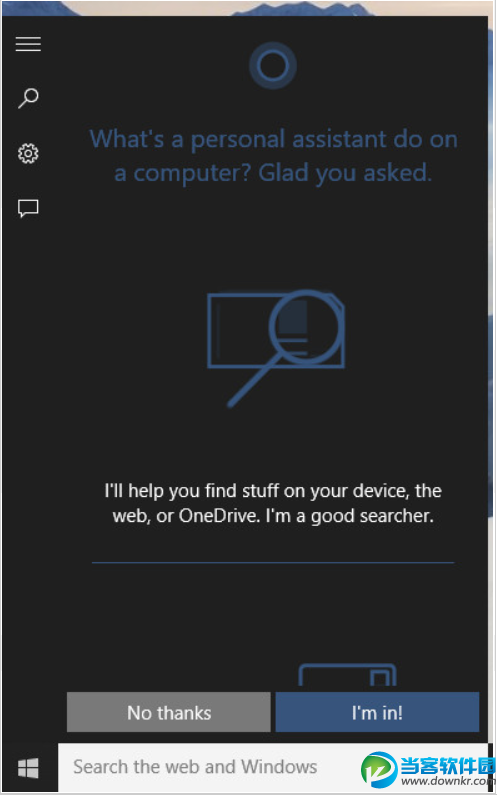
Task: Click the heading about a personal assistant
Action: [x=273, y=156]
